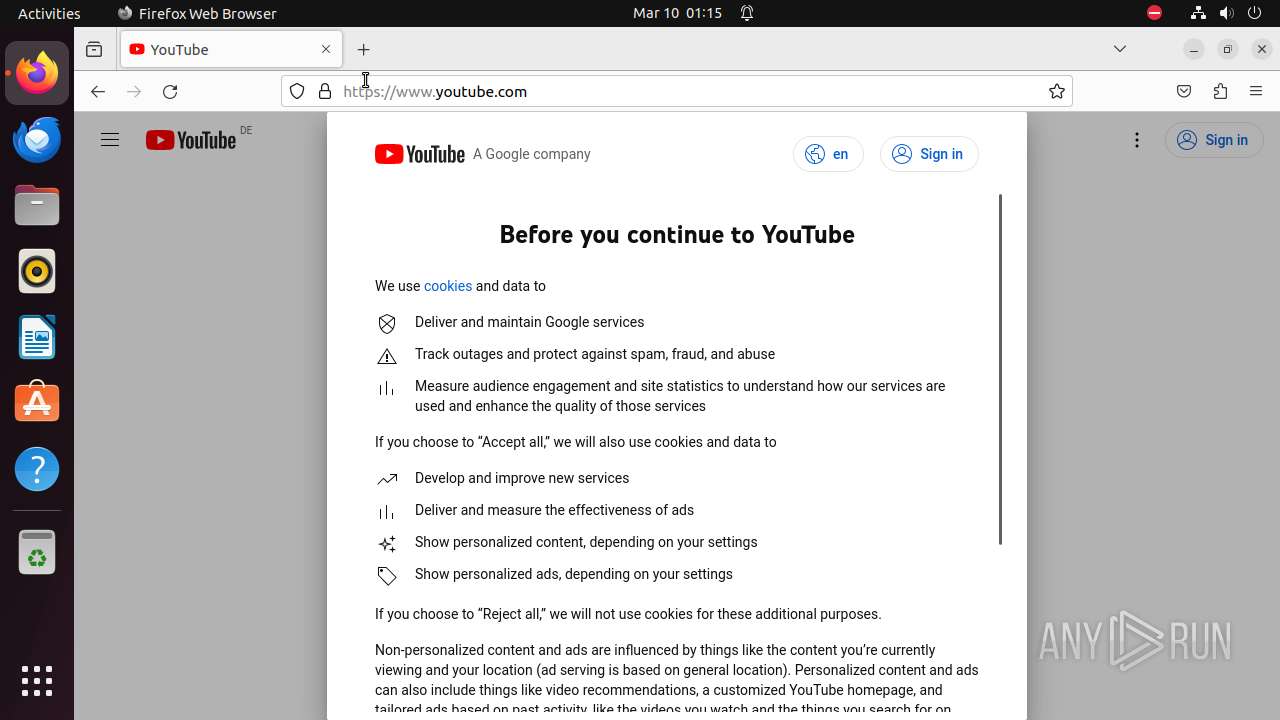Bookmark this page with the star

[1057, 91]
